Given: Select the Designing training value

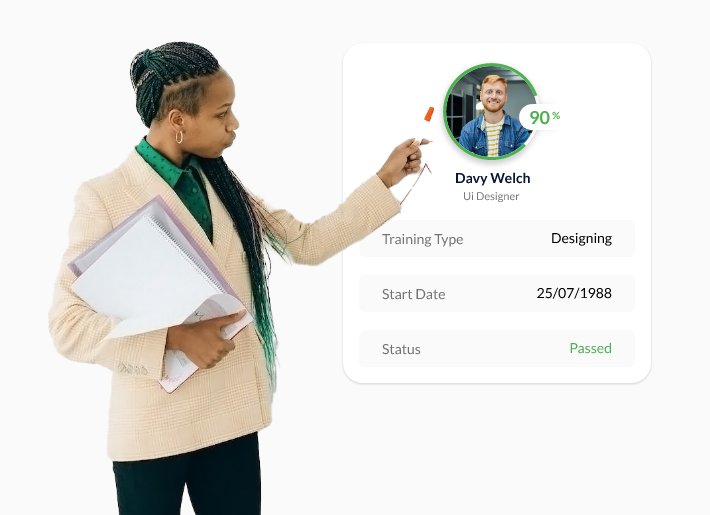Looking at the screenshot, I should (x=581, y=238).
